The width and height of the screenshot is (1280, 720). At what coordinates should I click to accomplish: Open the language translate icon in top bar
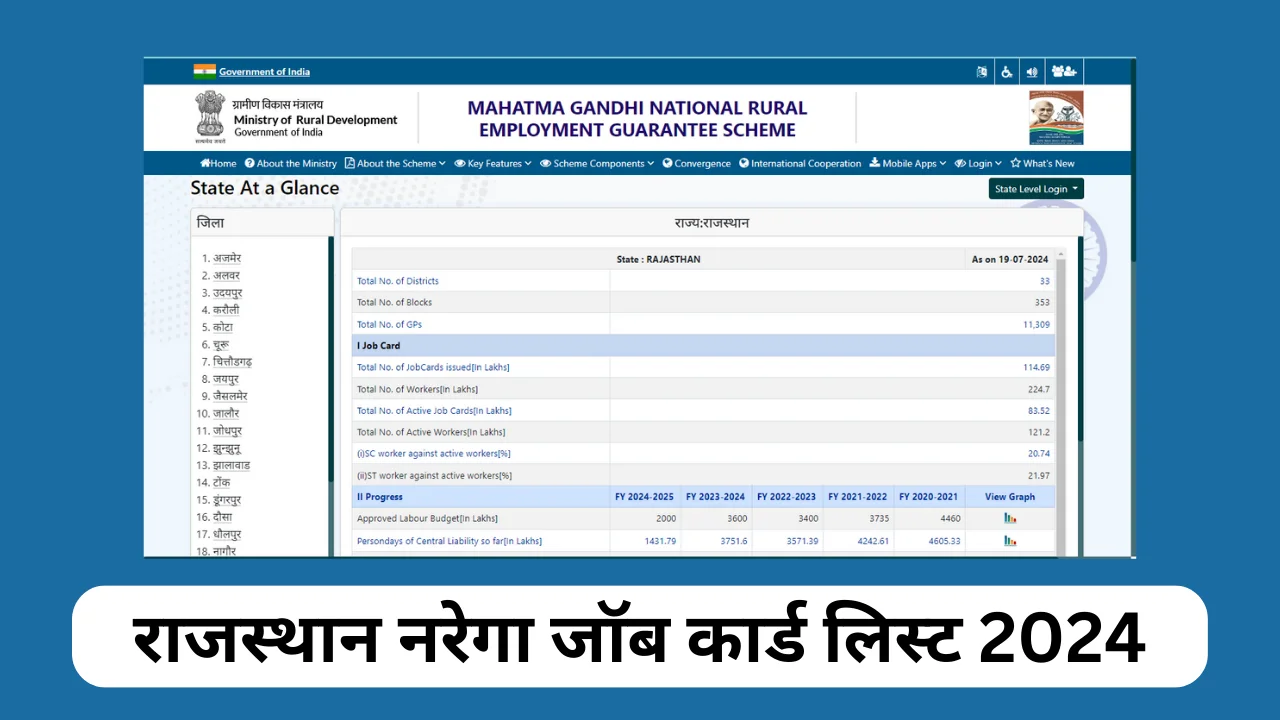(x=982, y=72)
